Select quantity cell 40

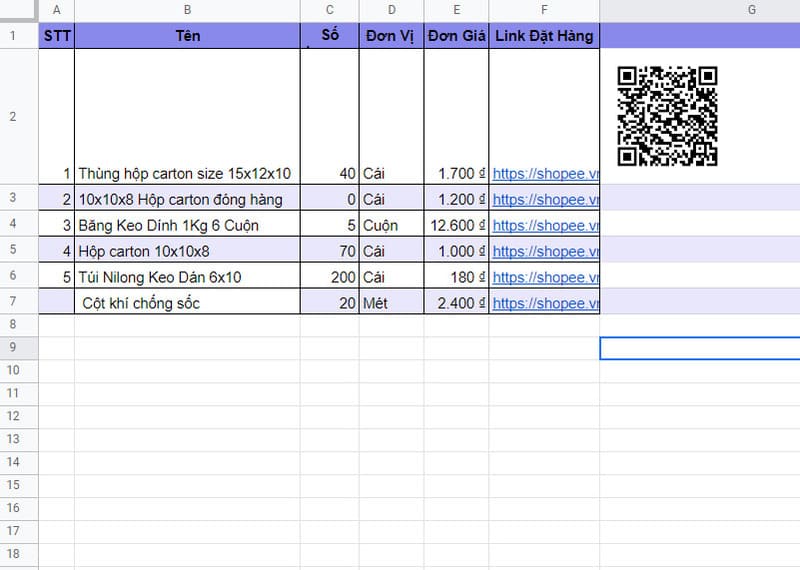(330, 117)
